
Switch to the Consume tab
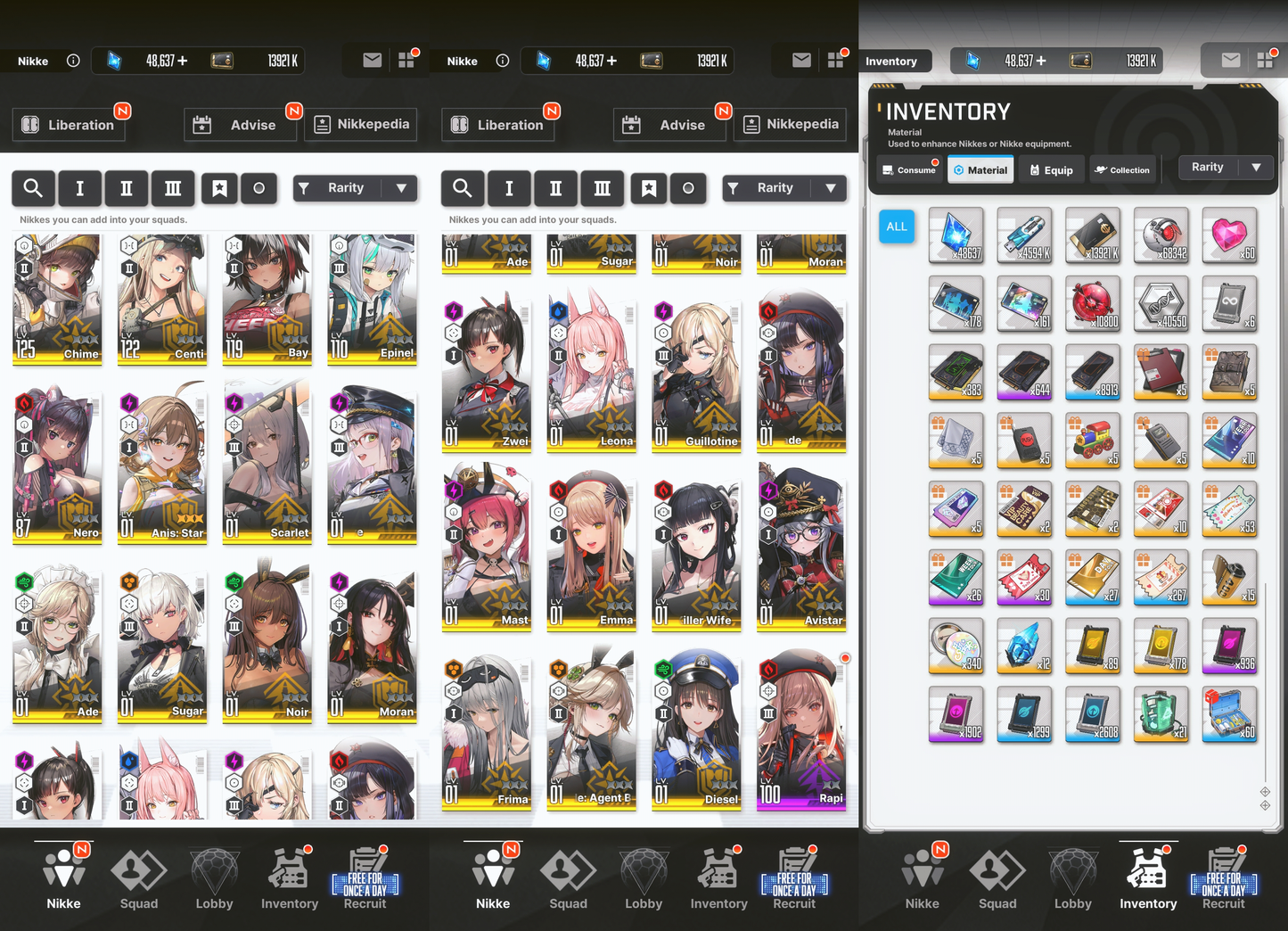click(x=909, y=169)
